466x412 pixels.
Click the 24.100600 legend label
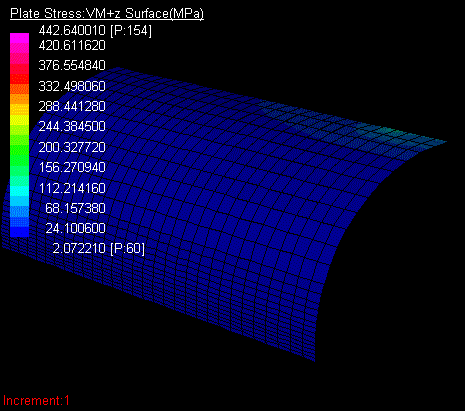pos(75,228)
